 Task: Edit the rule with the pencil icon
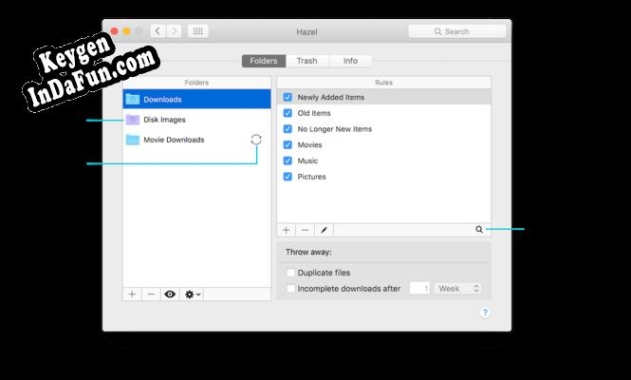[324, 230]
